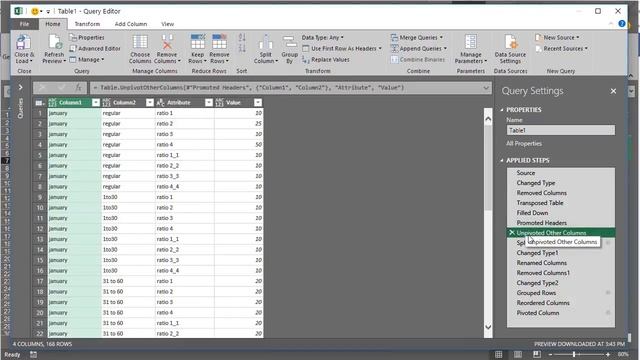Click the Combine Binaries button

point(418,60)
